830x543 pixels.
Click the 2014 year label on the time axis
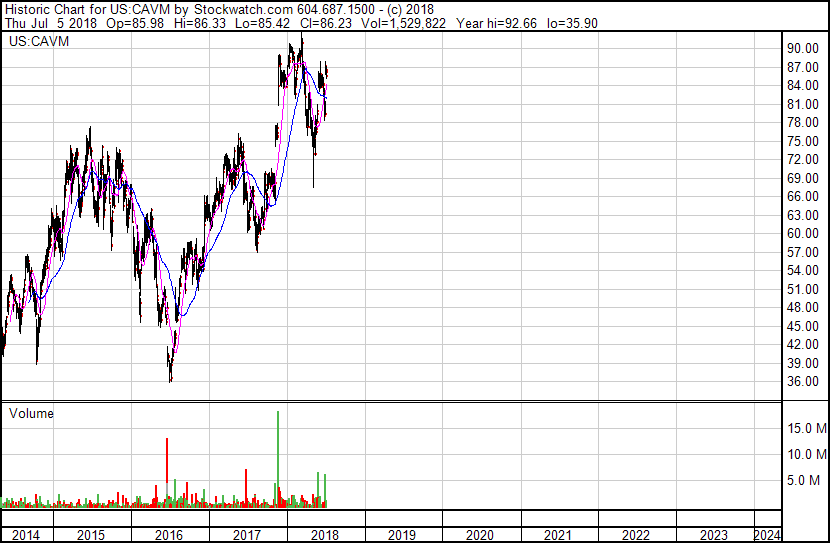pos(25,535)
